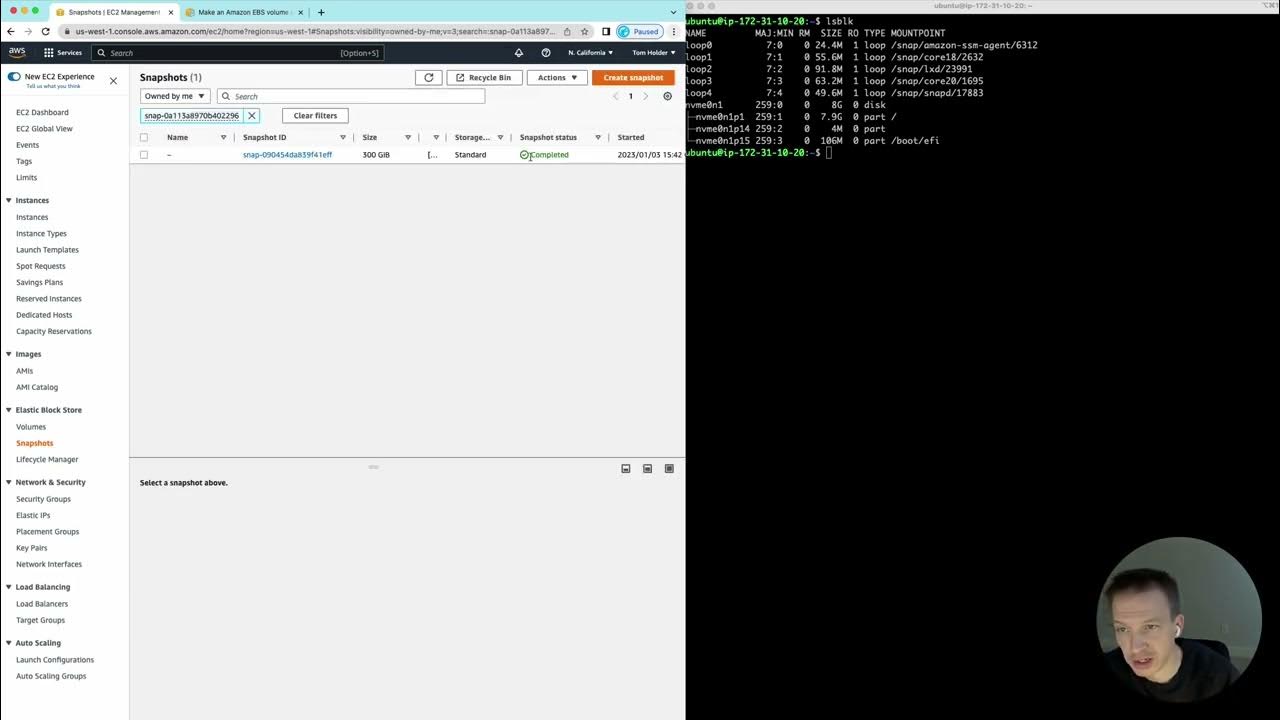Viewport: 1280px width, 720px height.
Task: Click Create snapshot button
Action: click(633, 77)
